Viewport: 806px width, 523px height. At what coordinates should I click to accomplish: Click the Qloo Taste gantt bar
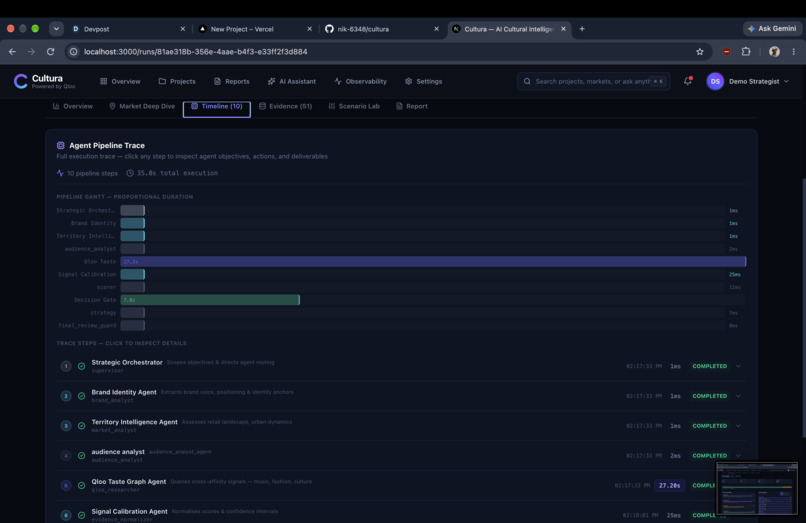pos(433,261)
